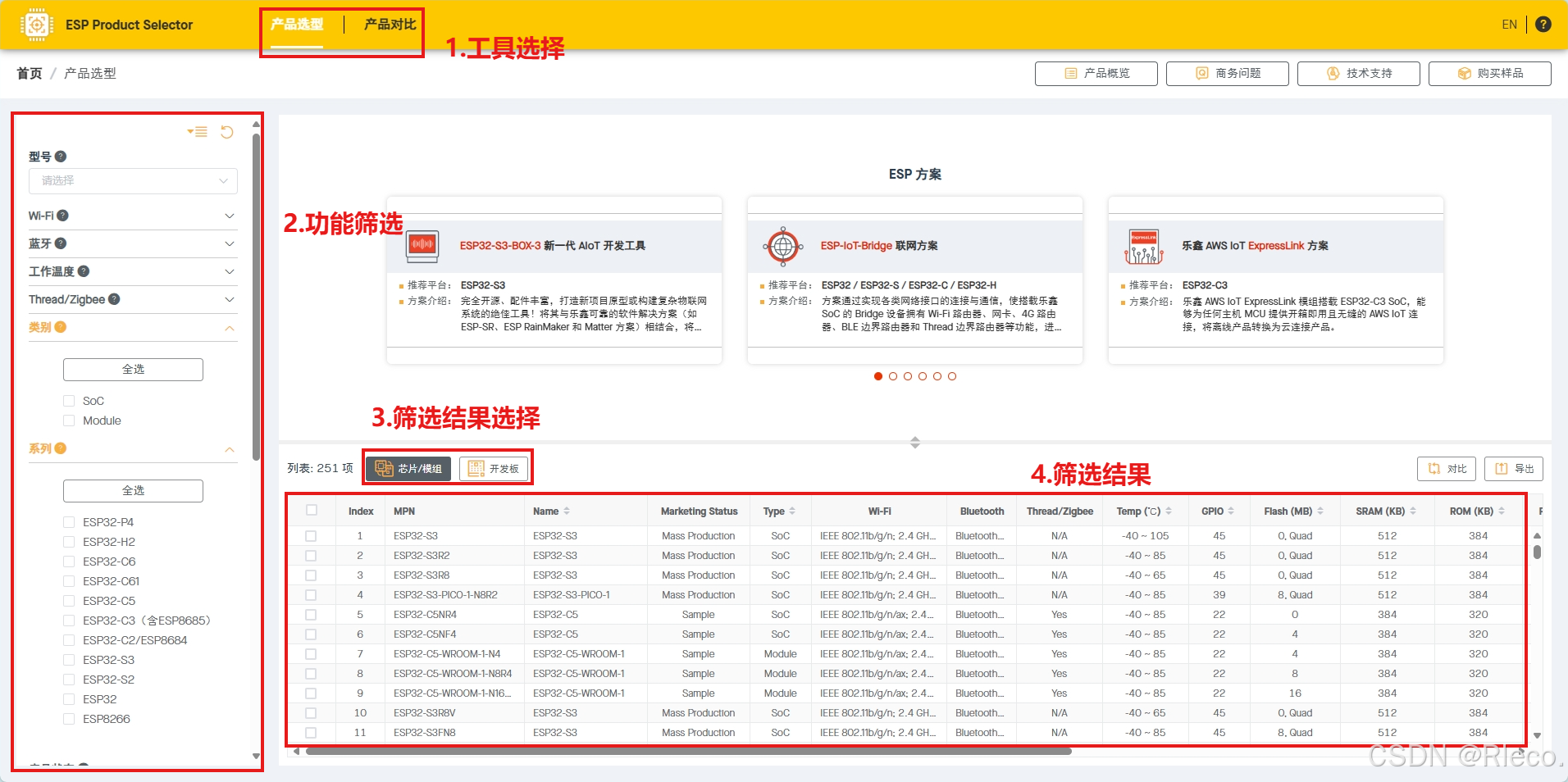Jump to last carousel dot
1568x782 pixels.
pyautogui.click(x=952, y=376)
